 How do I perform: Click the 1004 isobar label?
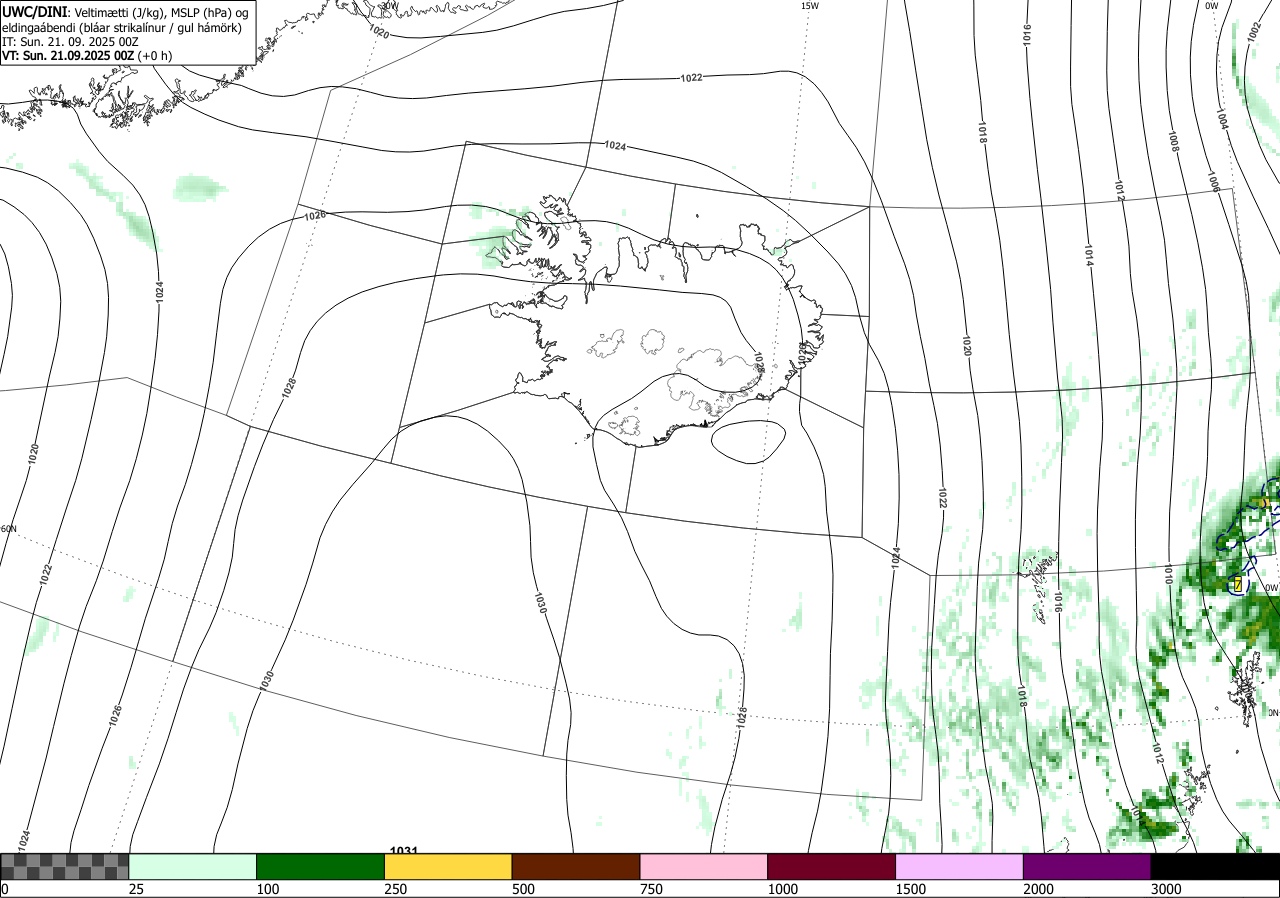[x=1221, y=119]
